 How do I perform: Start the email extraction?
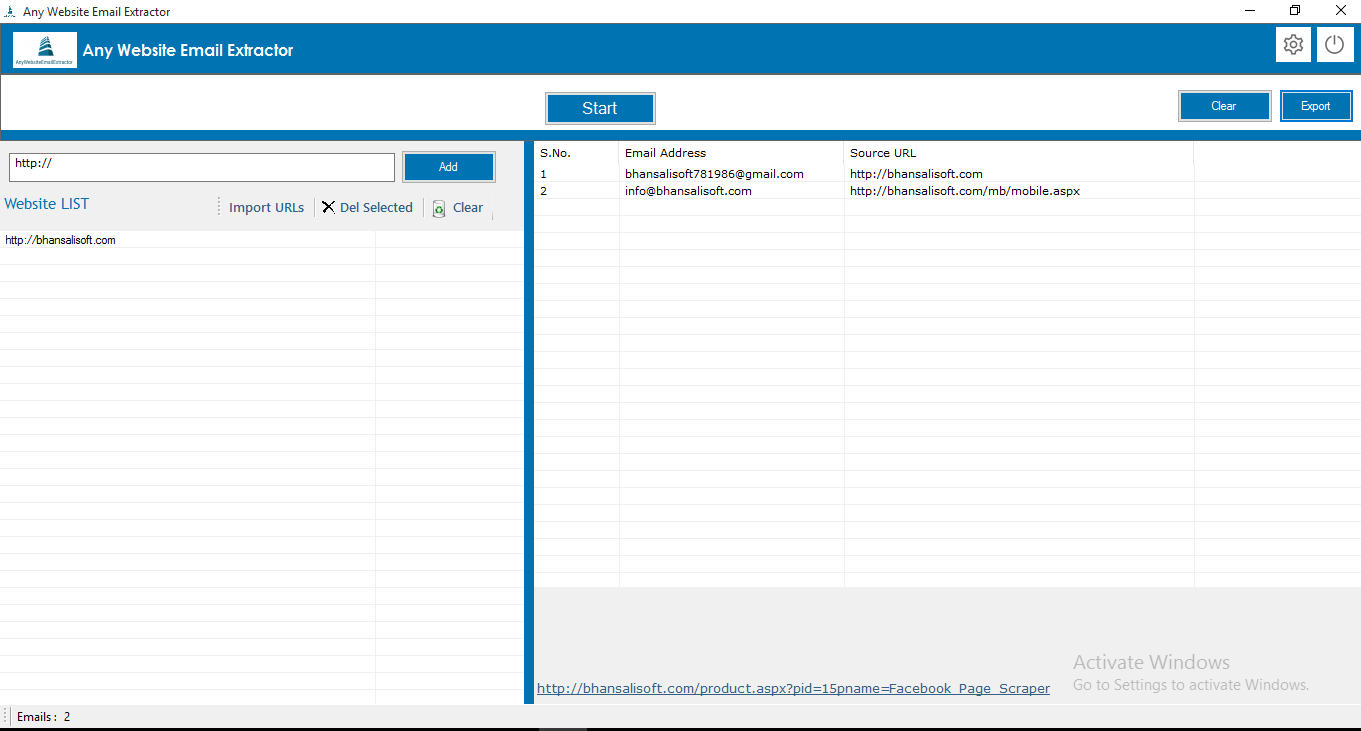pyautogui.click(x=600, y=108)
